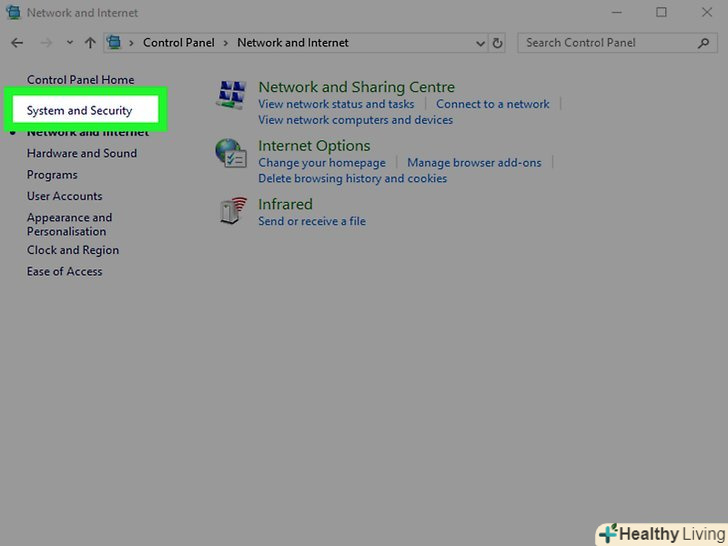Click Send or receive a file
Viewport: 728px width, 546px height.
pyautogui.click(x=312, y=221)
